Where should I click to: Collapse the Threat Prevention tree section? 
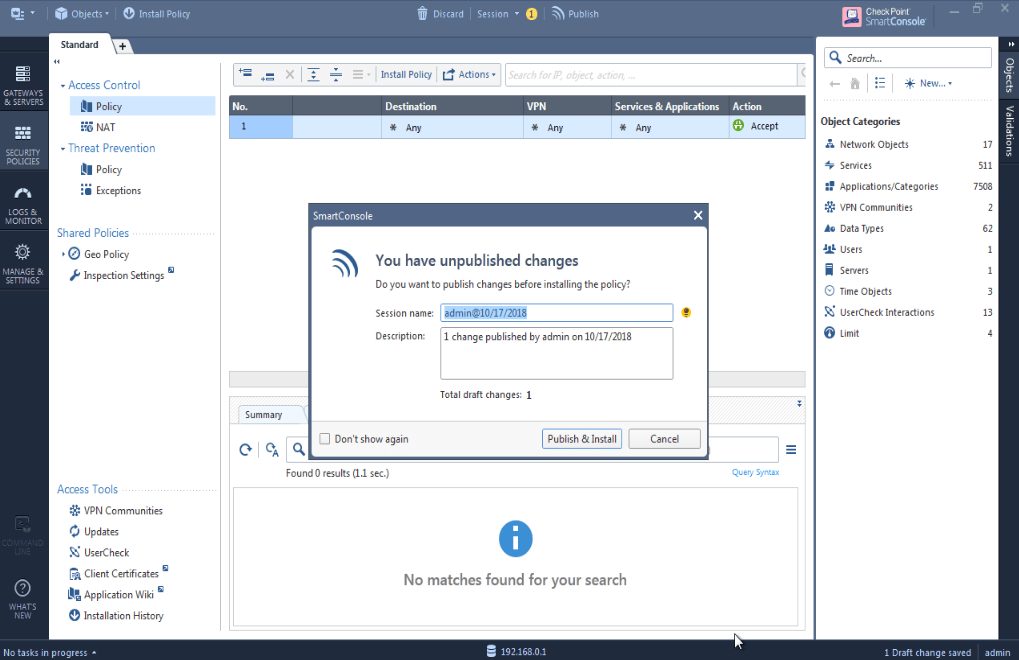coord(63,148)
